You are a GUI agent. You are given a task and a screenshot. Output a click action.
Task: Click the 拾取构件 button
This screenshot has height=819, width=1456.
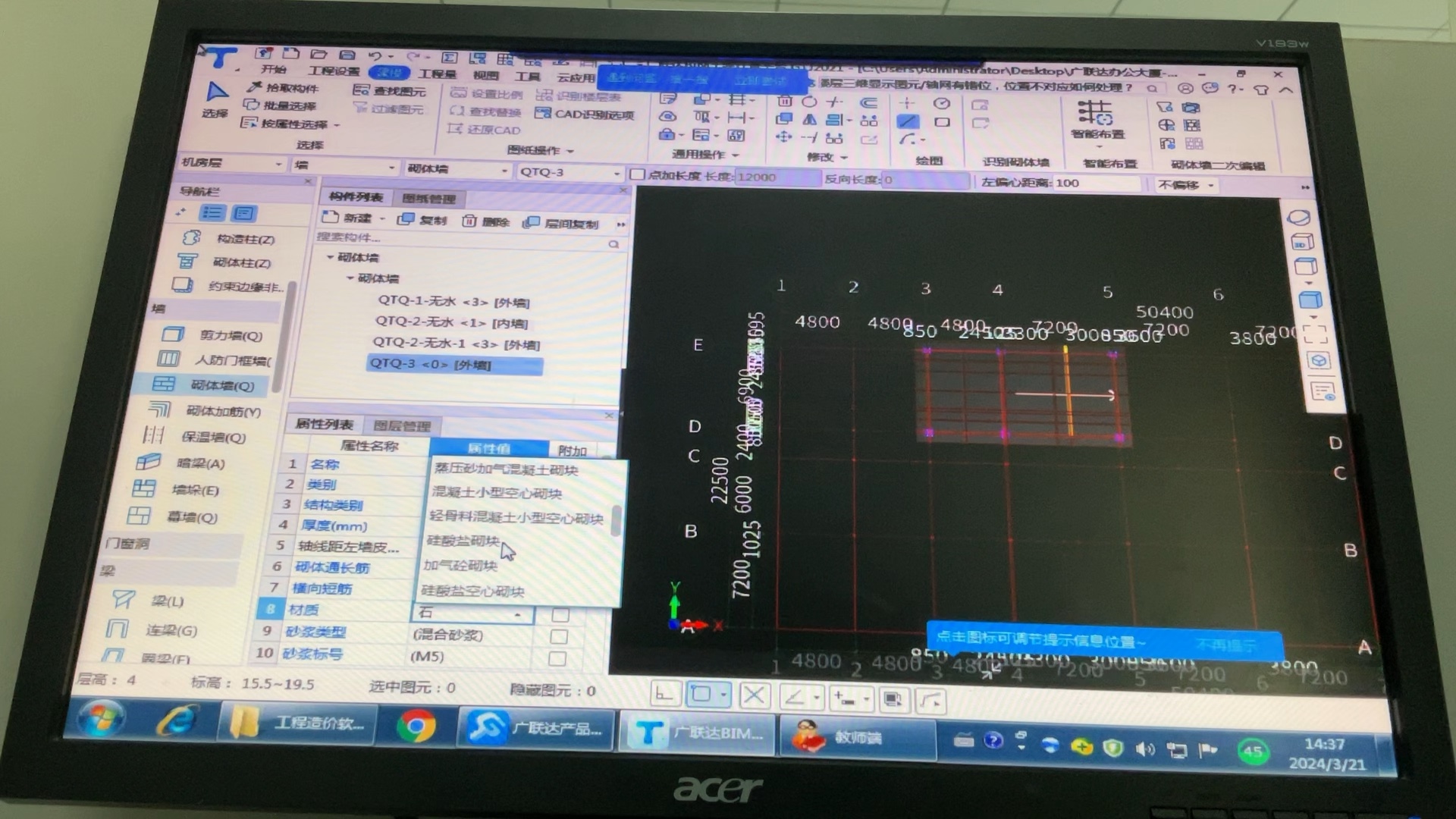282,88
